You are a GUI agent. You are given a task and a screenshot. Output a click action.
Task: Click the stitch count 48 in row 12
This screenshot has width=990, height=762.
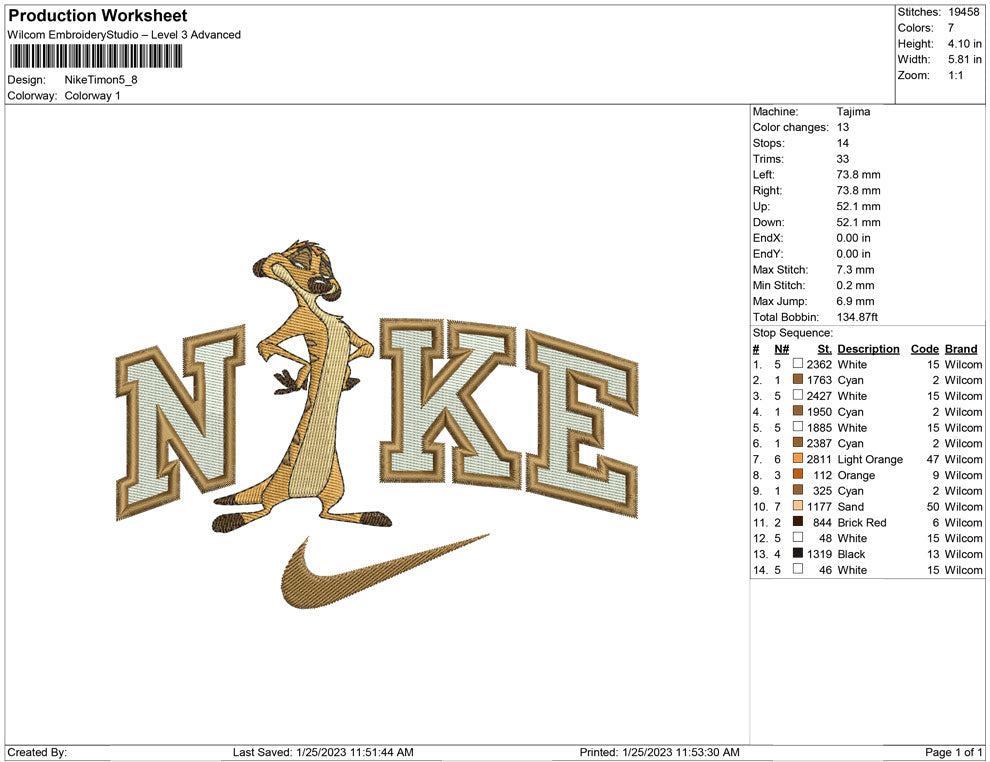click(825, 538)
